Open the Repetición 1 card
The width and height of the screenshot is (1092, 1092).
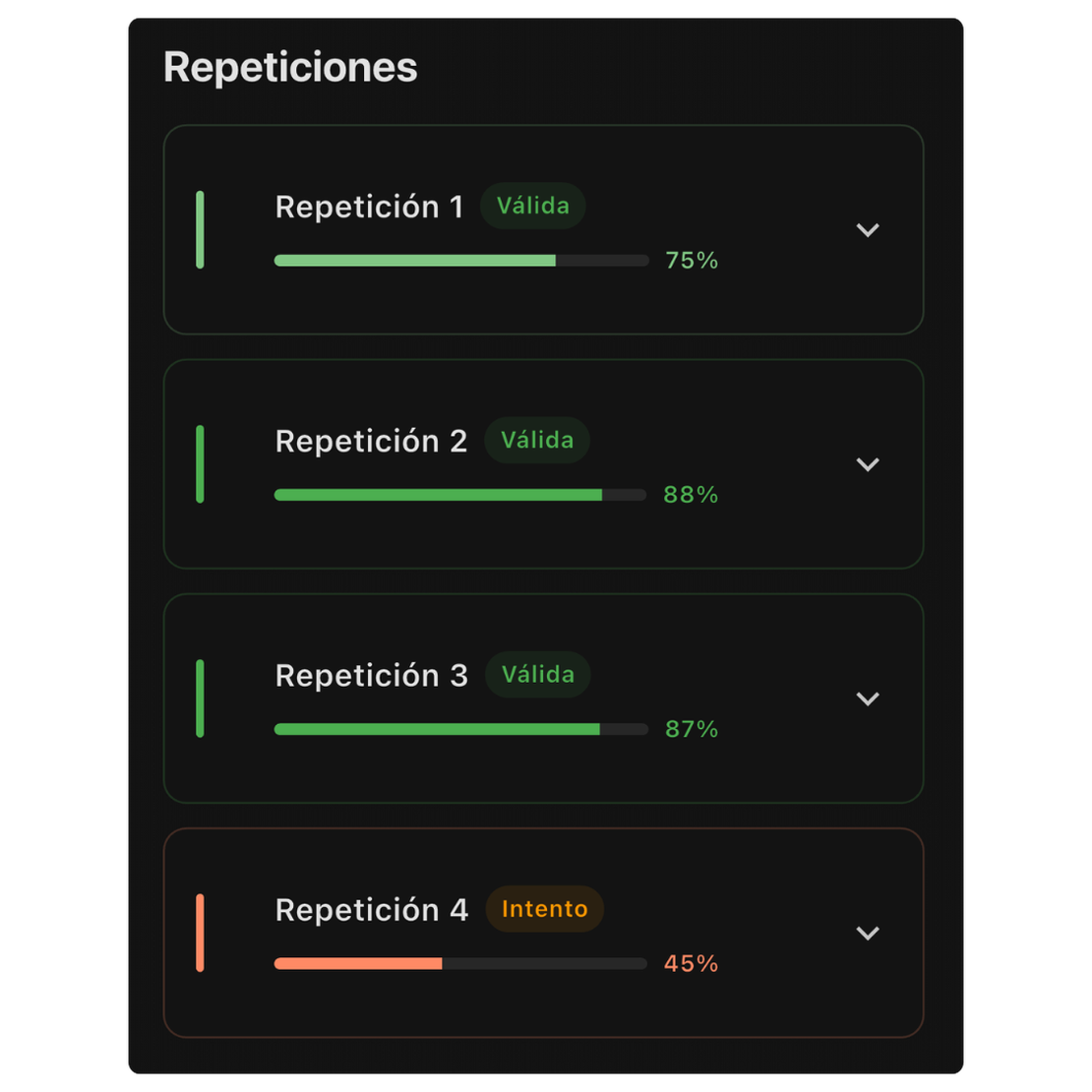click(543, 229)
